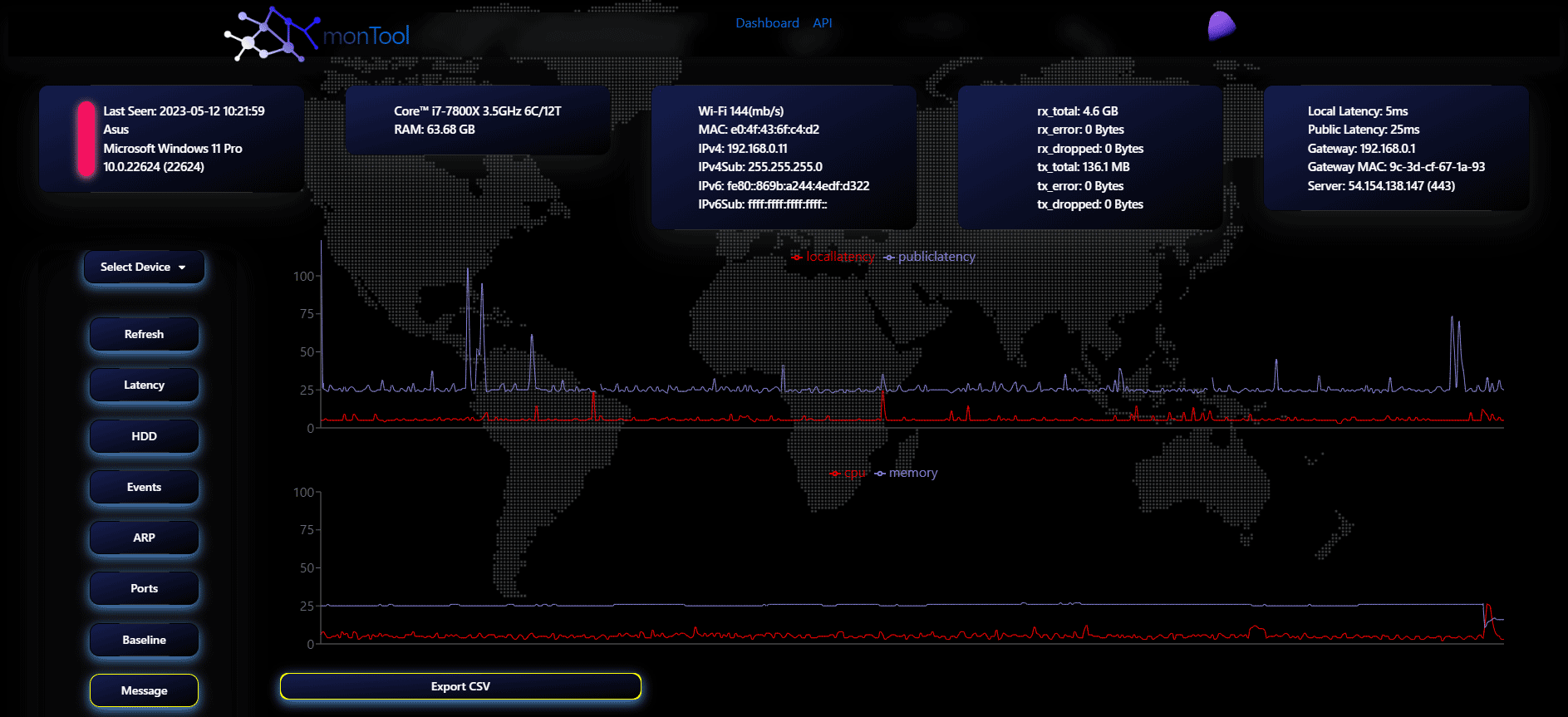The width and height of the screenshot is (1568, 717).
Task: Open the API link
Action: click(x=822, y=23)
